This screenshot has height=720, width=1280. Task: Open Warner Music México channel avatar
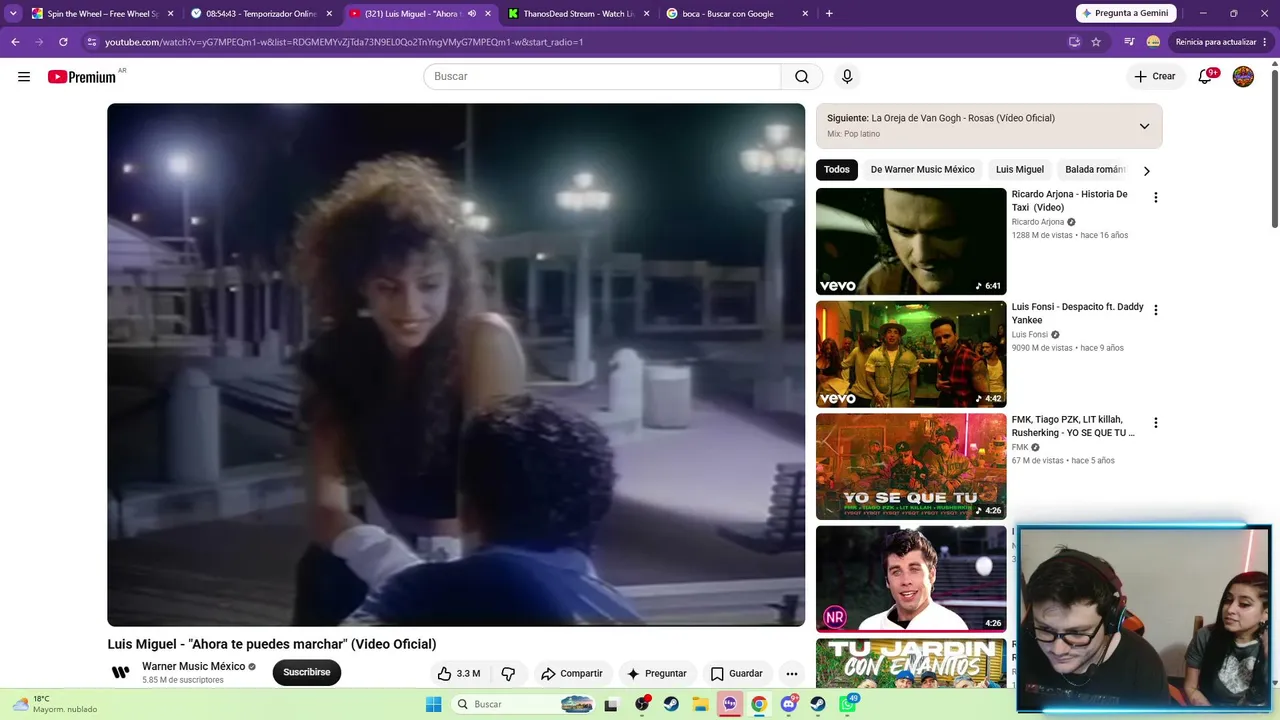coord(120,673)
